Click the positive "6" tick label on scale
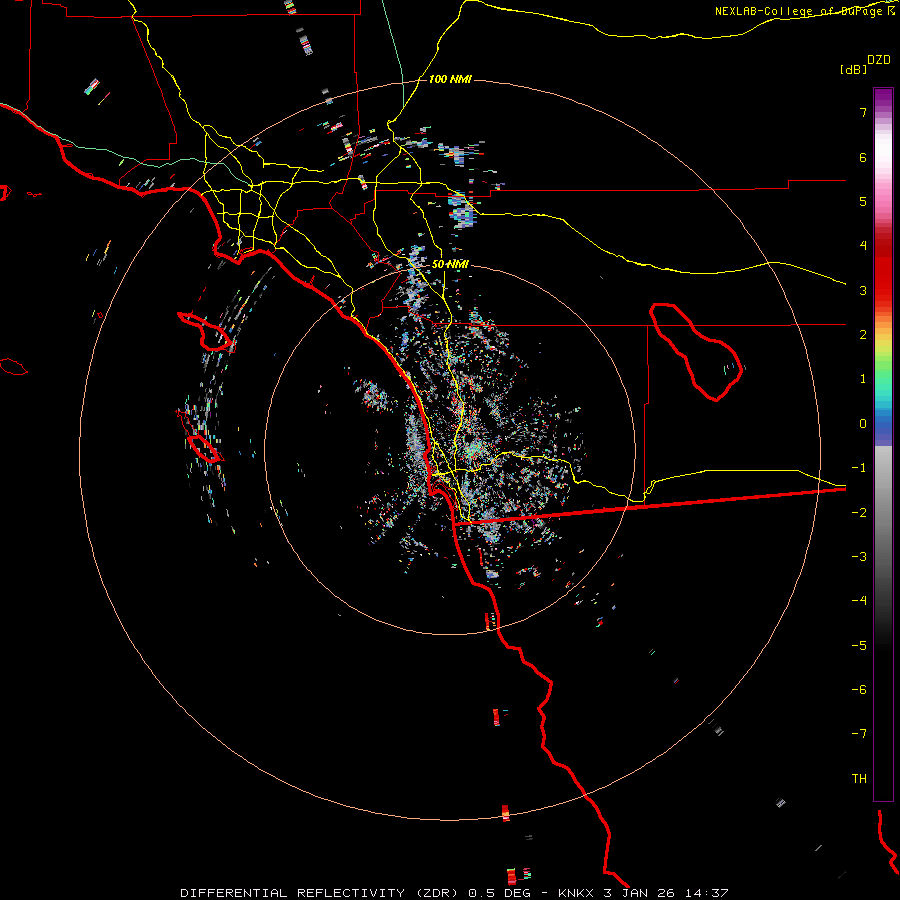Viewport: 900px width, 900px height. pos(863,157)
